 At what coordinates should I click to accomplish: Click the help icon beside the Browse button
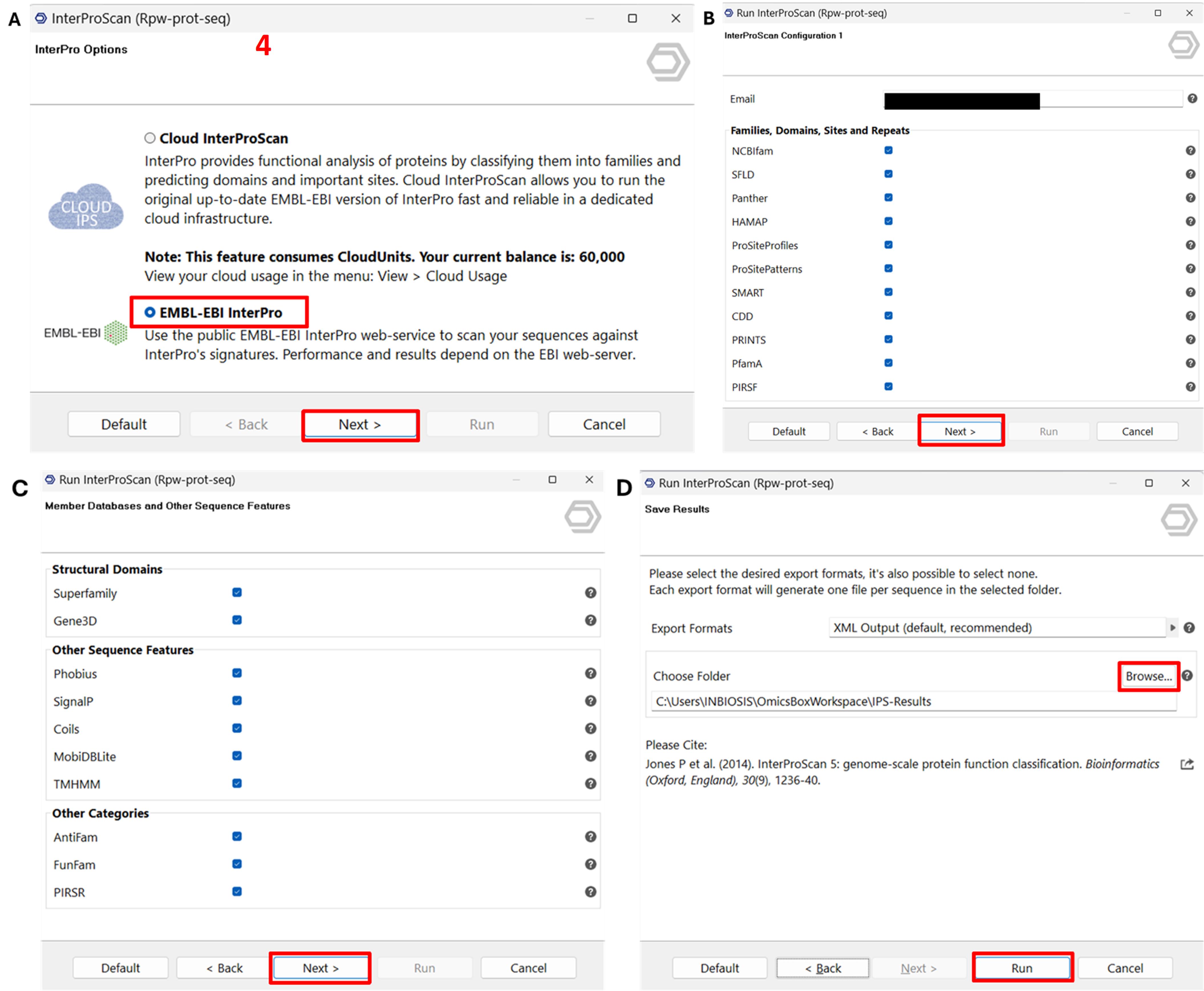1187,676
